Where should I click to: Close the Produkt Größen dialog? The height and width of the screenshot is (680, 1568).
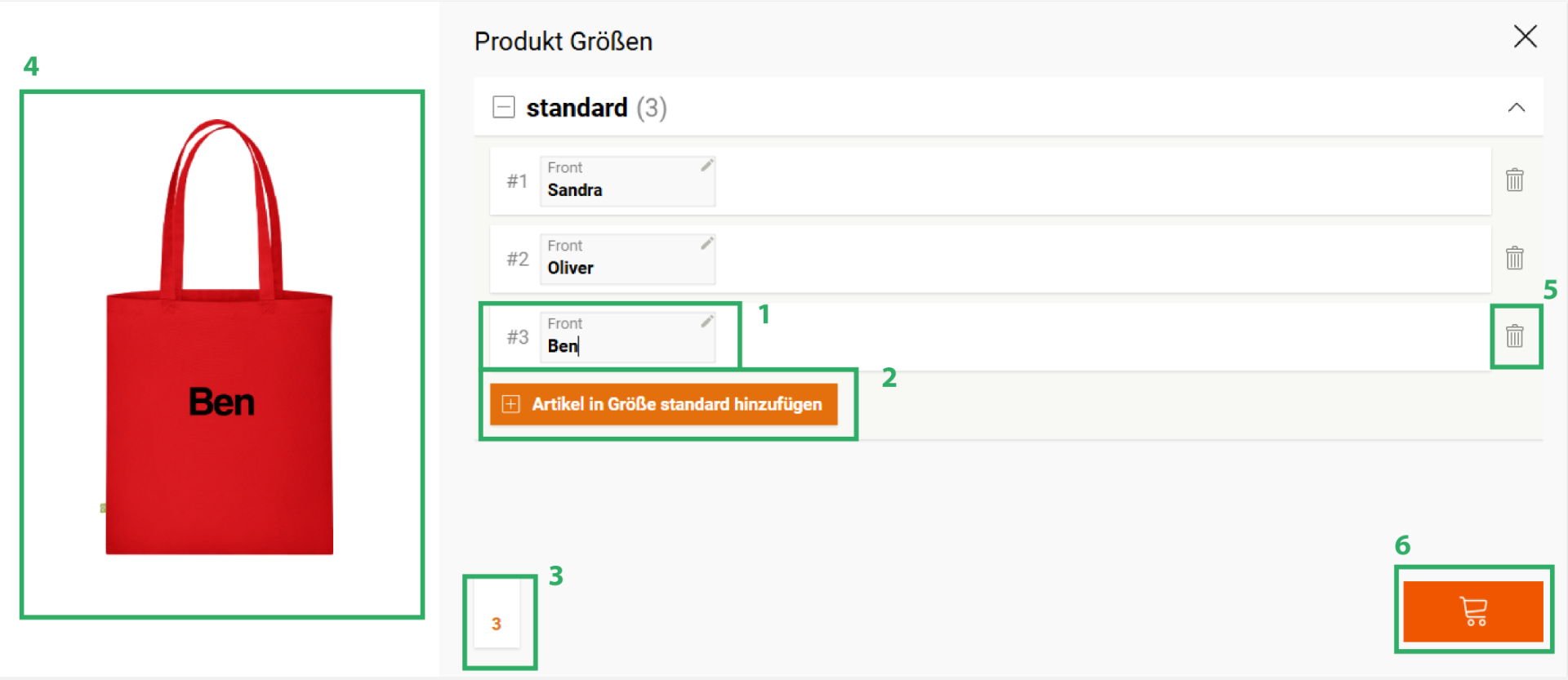tap(1525, 37)
